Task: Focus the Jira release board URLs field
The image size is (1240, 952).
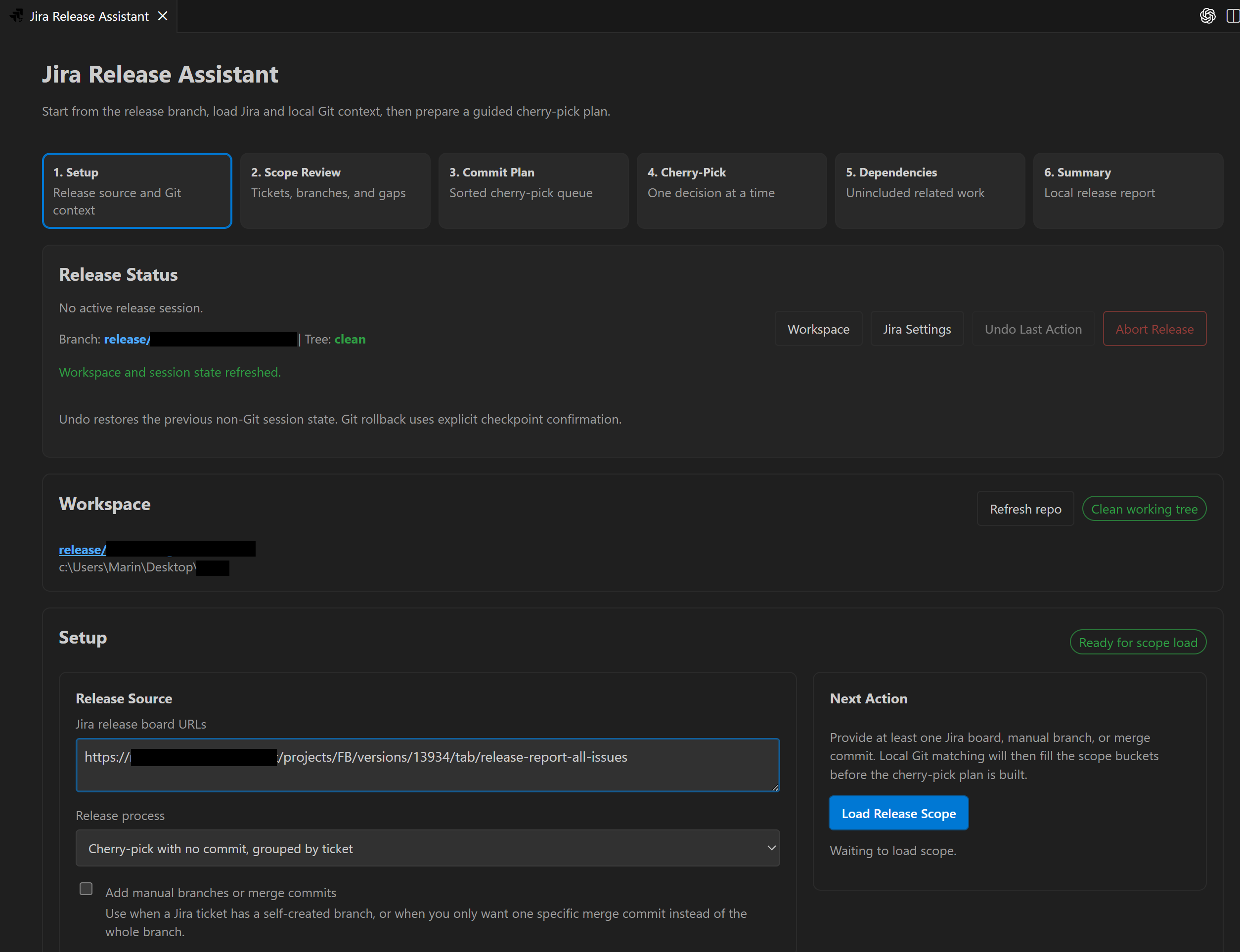Action: tap(428, 765)
